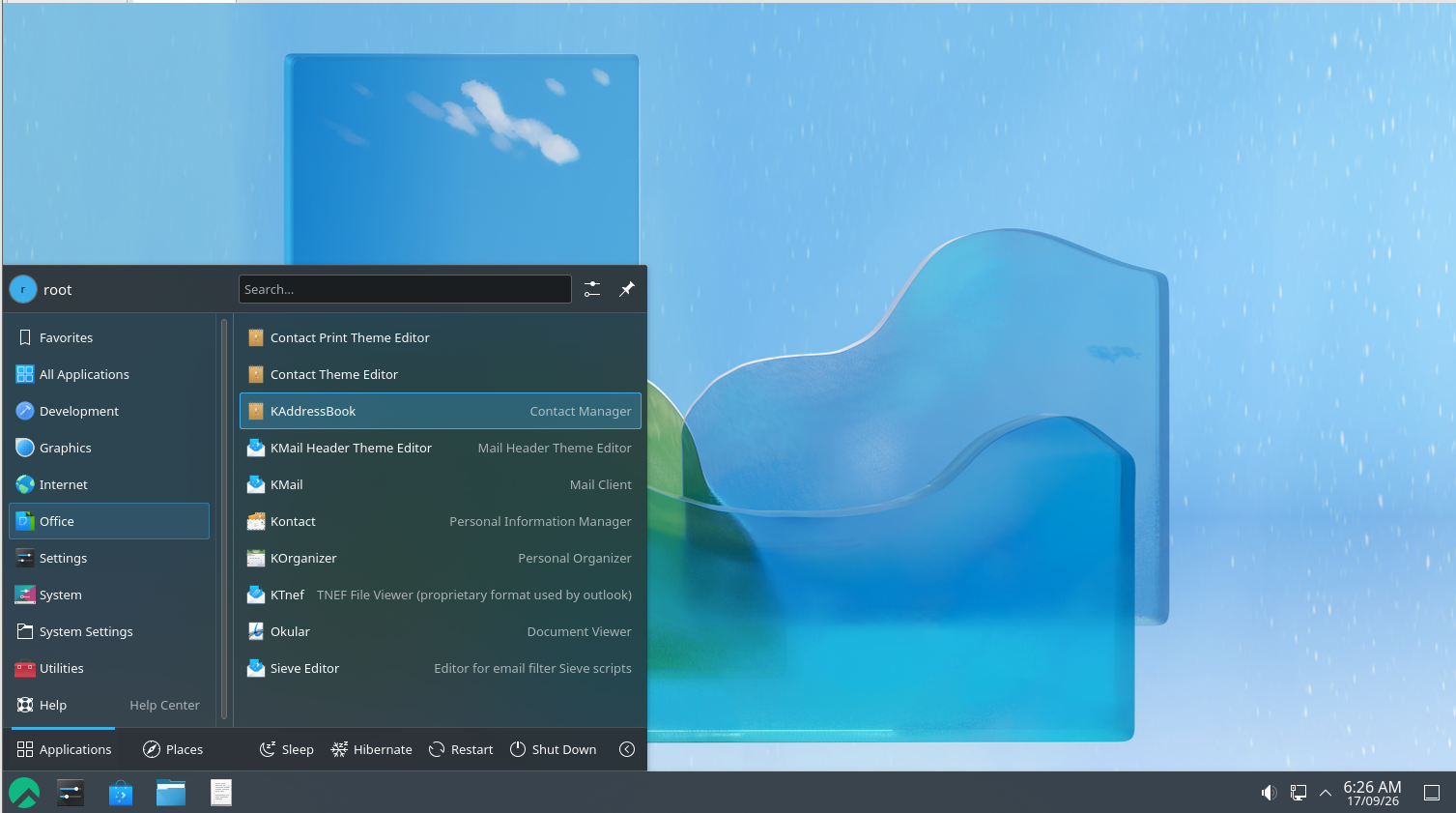
Task: Expand more session actions arrow
Action: click(627, 749)
